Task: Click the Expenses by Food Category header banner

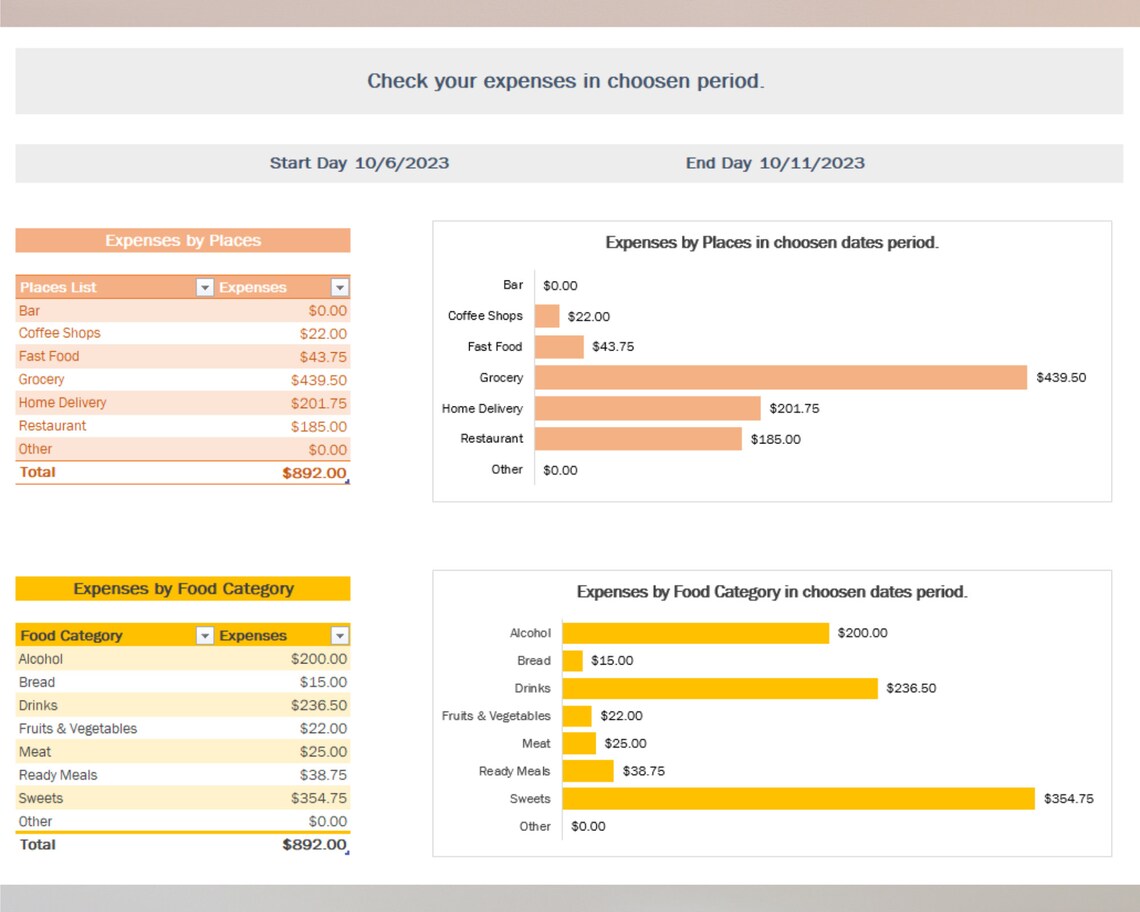Action: click(182, 588)
